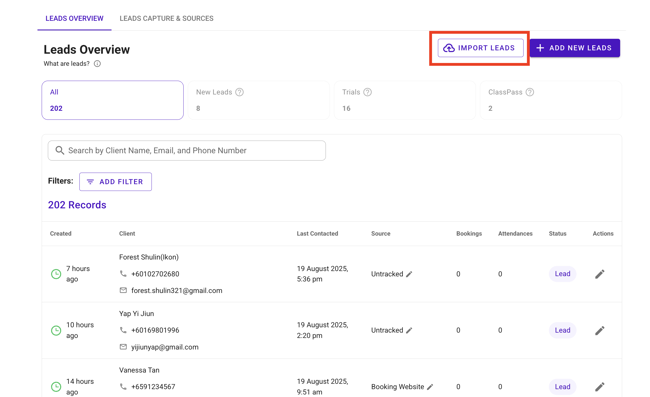This screenshot has width=650, height=397.
Task: Filter by the New Leads card
Action: pyautogui.click(x=259, y=100)
